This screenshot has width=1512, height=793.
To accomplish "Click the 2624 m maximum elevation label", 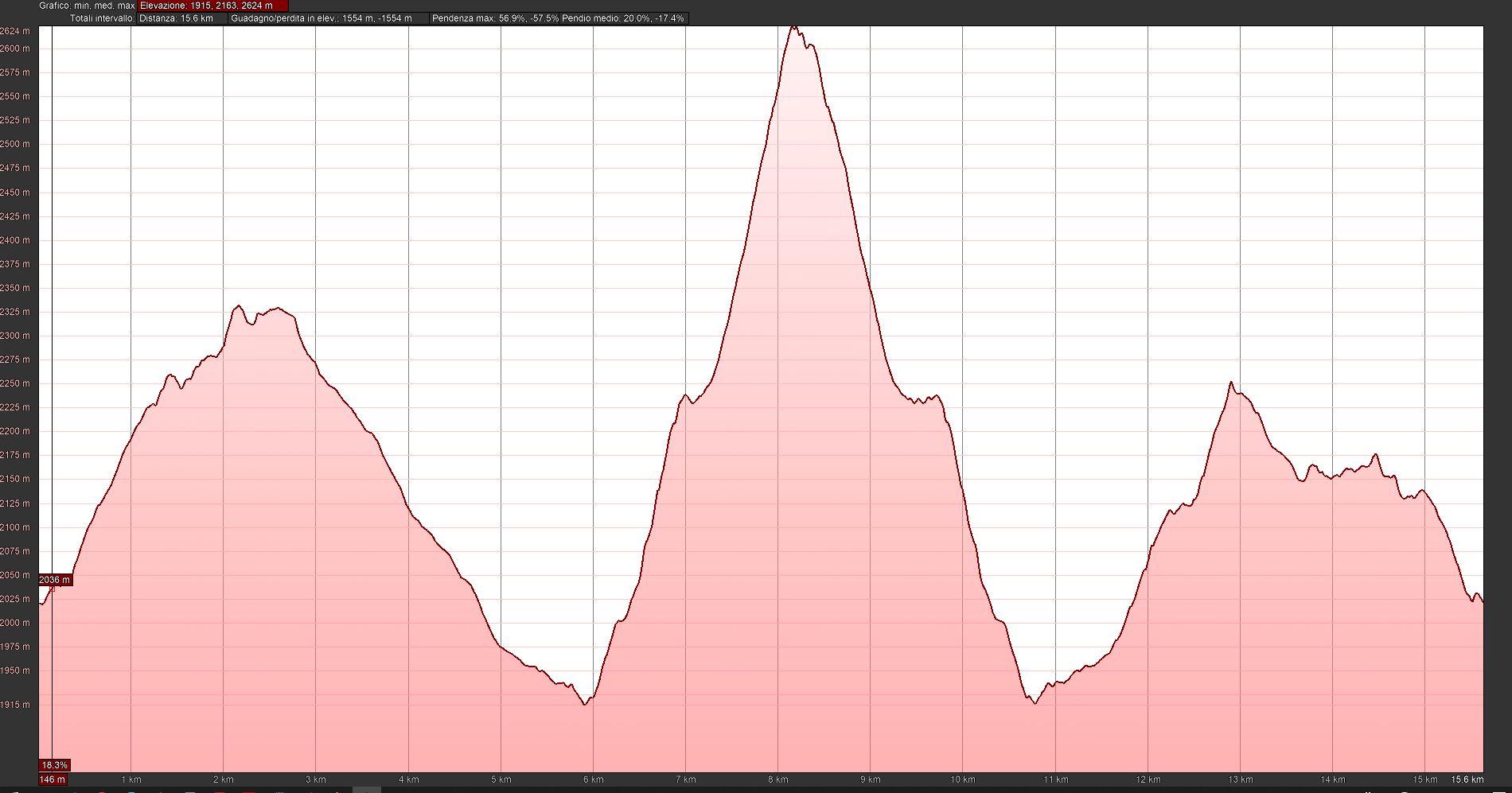I will (x=15, y=32).
